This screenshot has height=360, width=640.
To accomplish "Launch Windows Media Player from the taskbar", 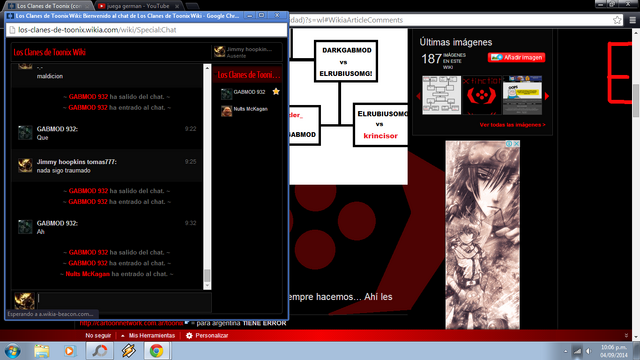I will pyautogui.click(x=69, y=351).
